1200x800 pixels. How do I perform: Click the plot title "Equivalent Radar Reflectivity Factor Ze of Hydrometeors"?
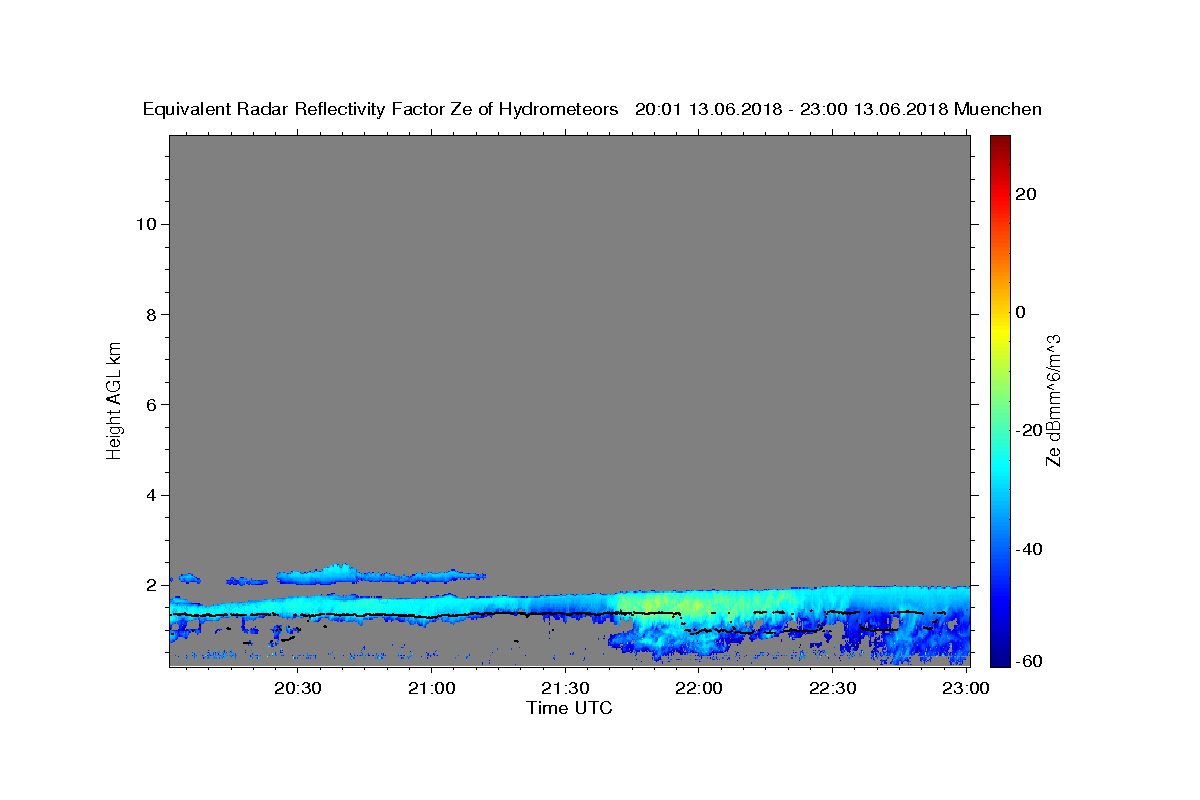point(380,110)
